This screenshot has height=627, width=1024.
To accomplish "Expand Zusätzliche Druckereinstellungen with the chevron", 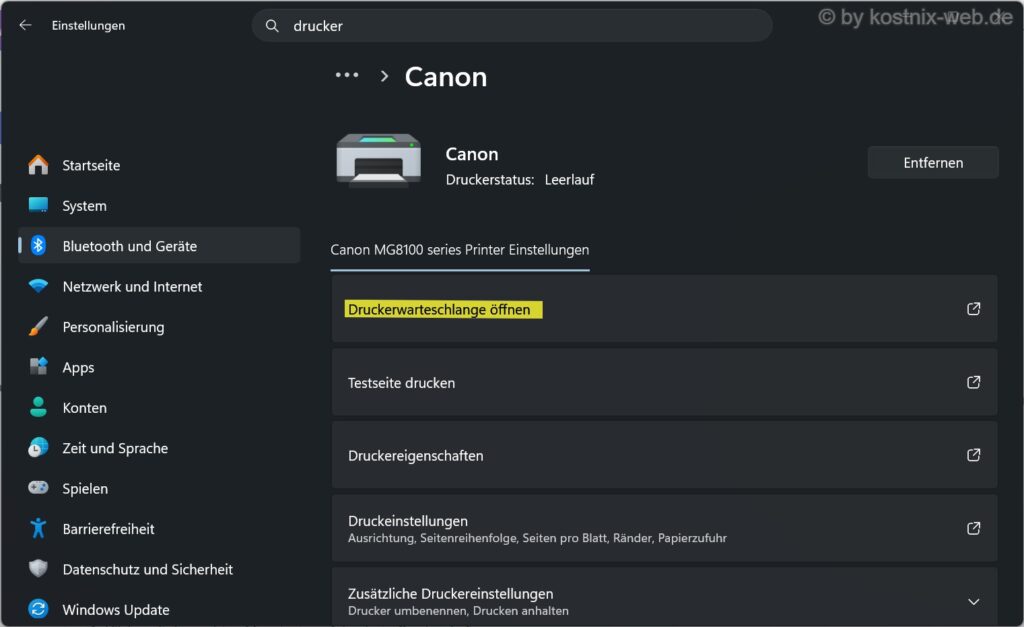I will coord(974,602).
